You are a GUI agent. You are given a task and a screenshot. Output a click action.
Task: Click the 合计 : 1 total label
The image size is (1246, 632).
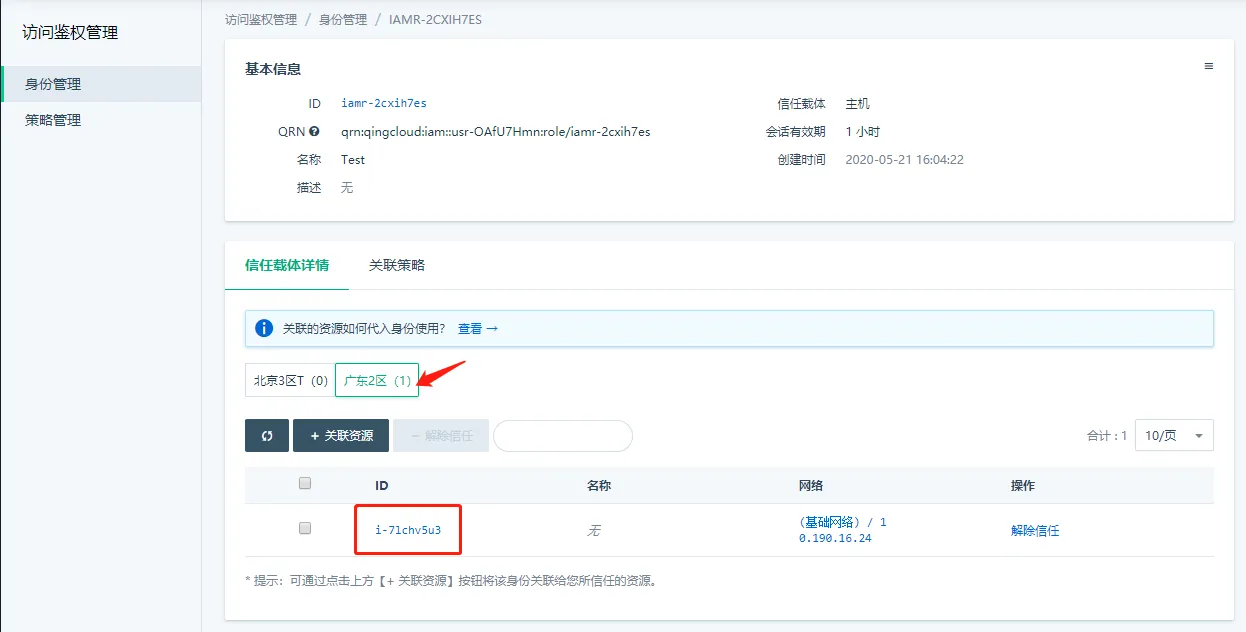1107,436
